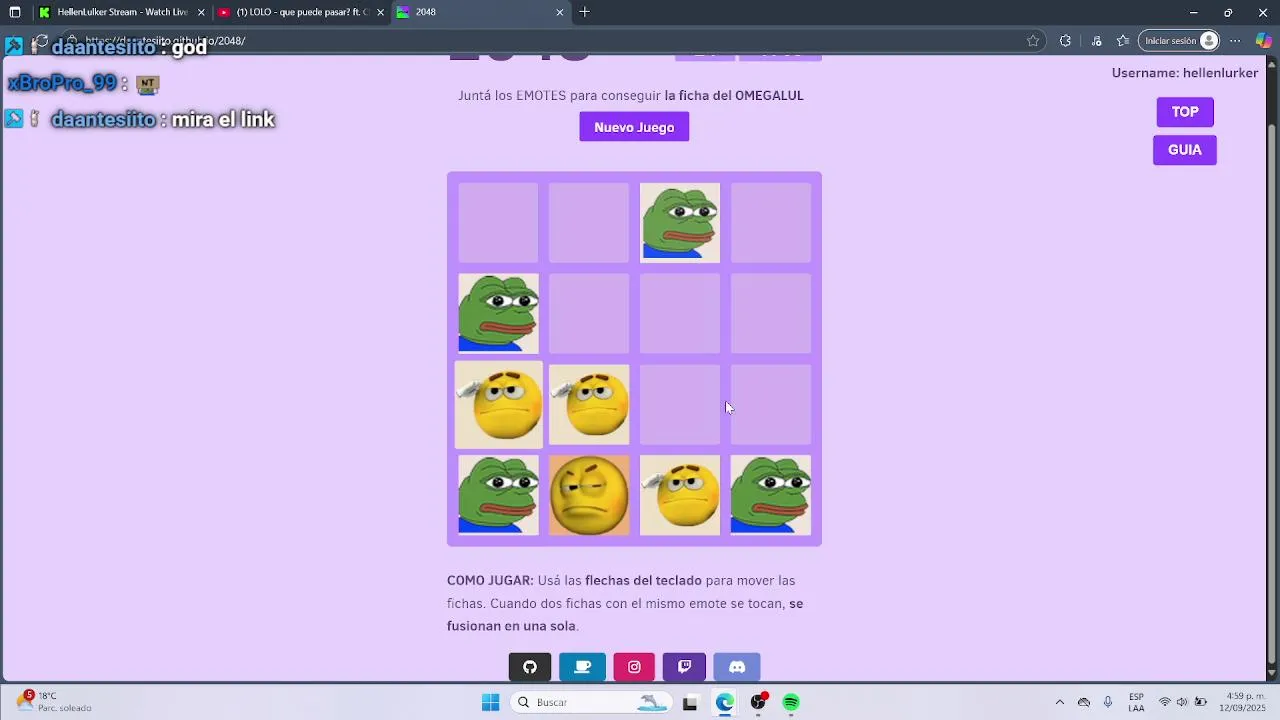Open the Copilot sidebar icon
This screenshot has width=1280, height=720.
pyautogui.click(x=1264, y=41)
